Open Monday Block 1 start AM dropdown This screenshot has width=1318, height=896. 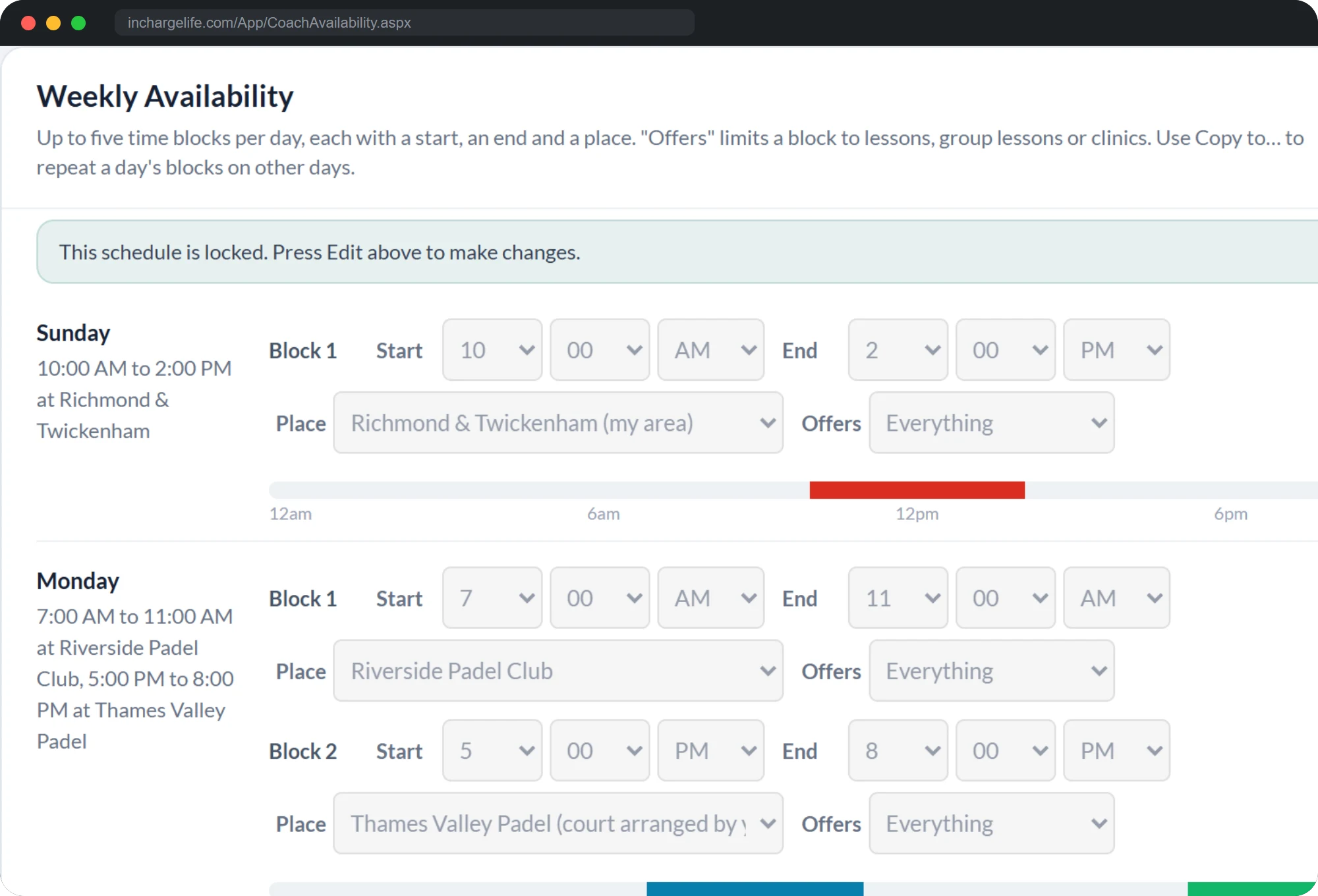[x=710, y=598]
